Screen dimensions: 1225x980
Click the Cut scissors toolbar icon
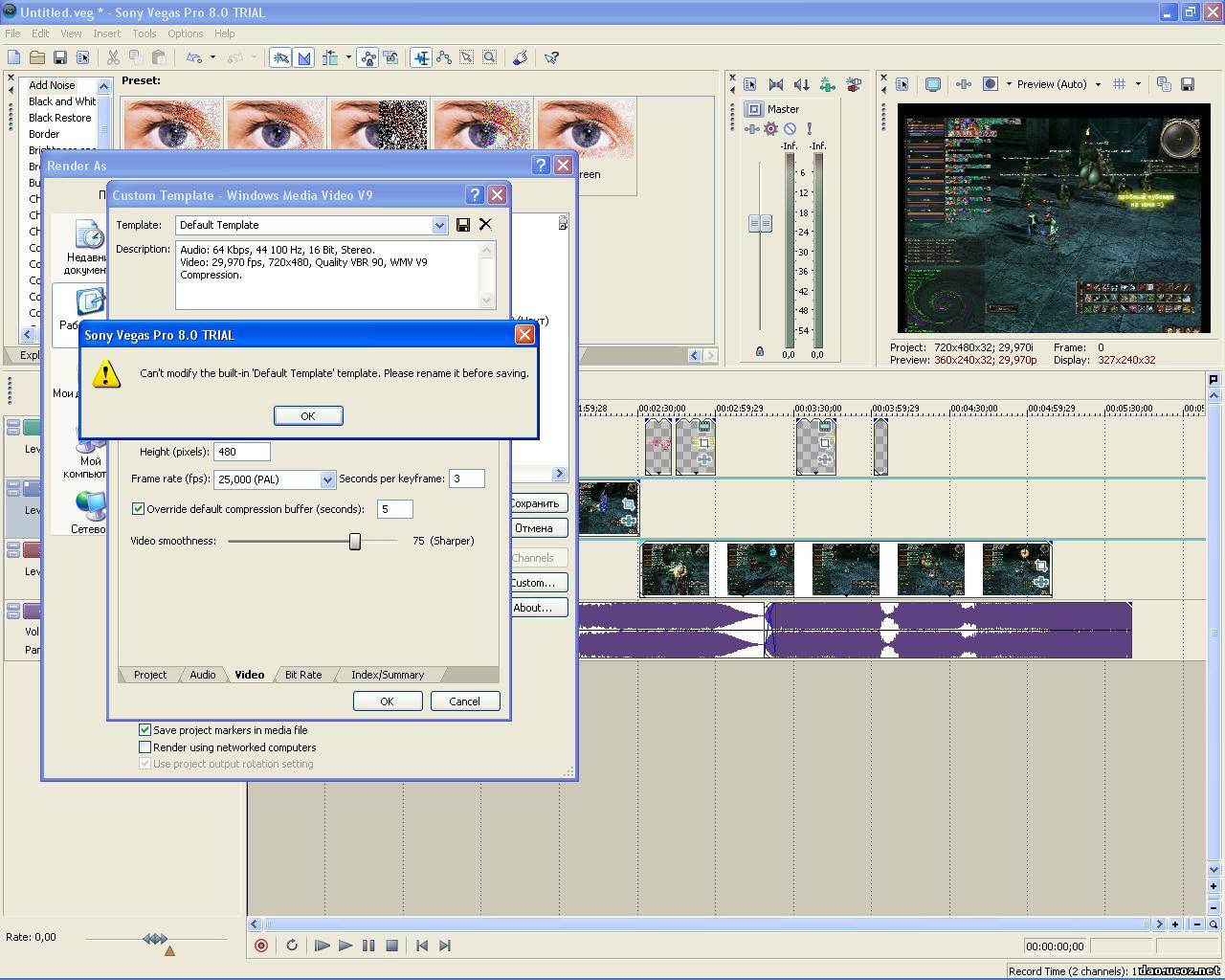[x=113, y=57]
